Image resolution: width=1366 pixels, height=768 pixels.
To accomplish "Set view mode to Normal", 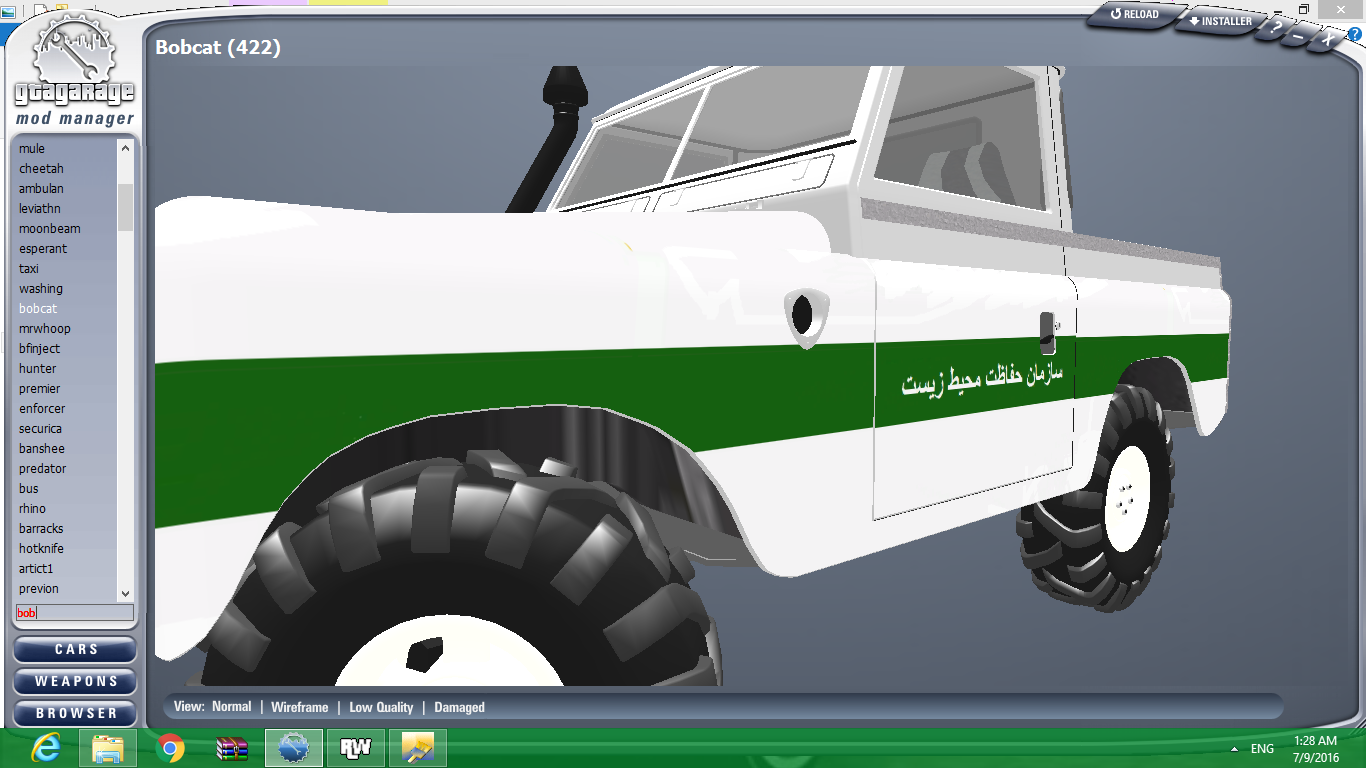I will 231,707.
